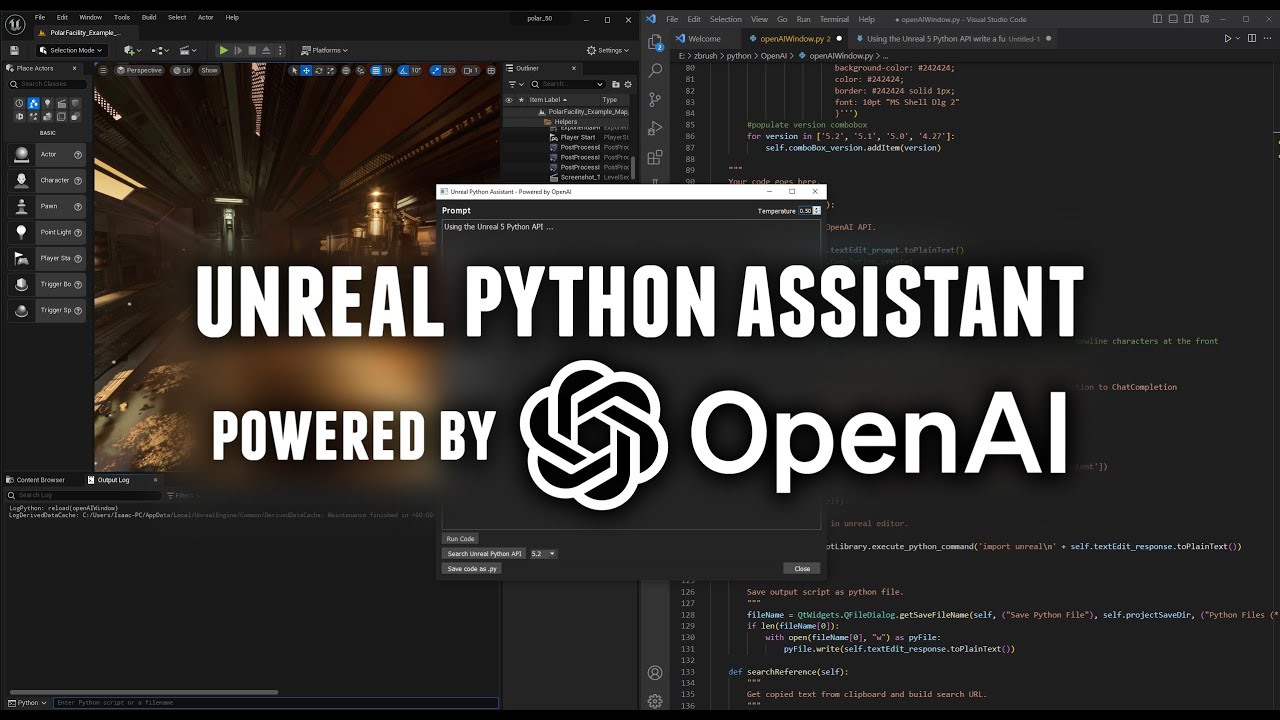Viewport: 1280px width, 720px height.
Task: Select the Helpers folder in Outliner
Action: (566, 122)
